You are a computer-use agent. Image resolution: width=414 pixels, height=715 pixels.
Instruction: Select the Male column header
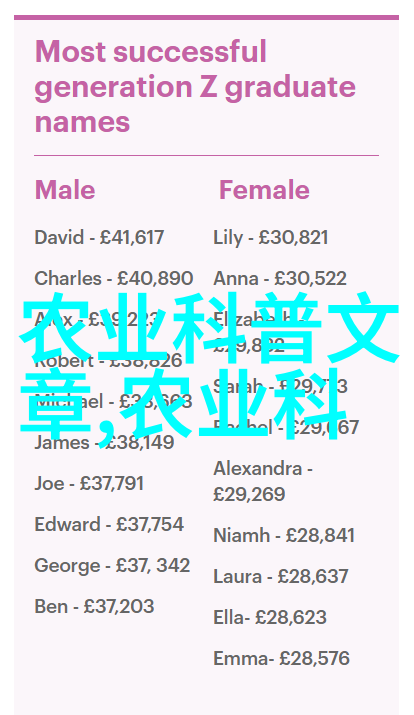tap(65, 190)
